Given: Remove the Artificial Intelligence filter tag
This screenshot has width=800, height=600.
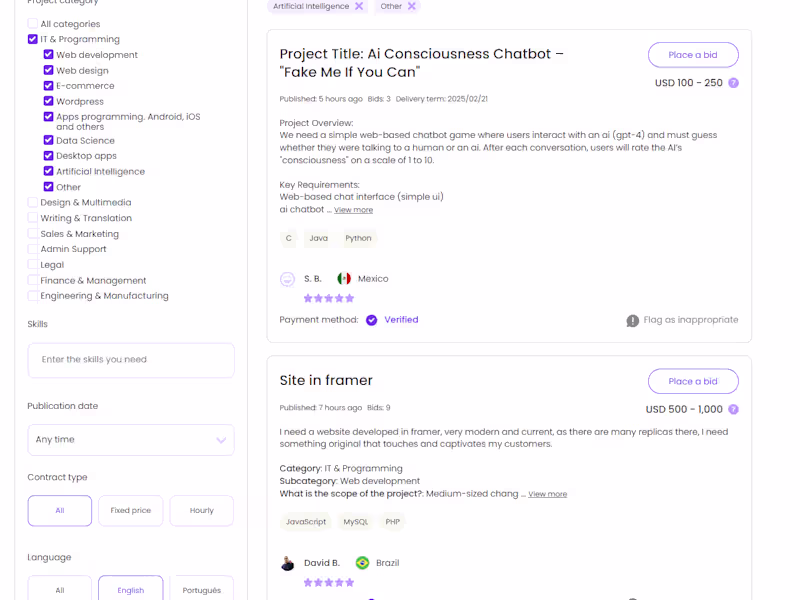Looking at the screenshot, I should [x=359, y=6].
